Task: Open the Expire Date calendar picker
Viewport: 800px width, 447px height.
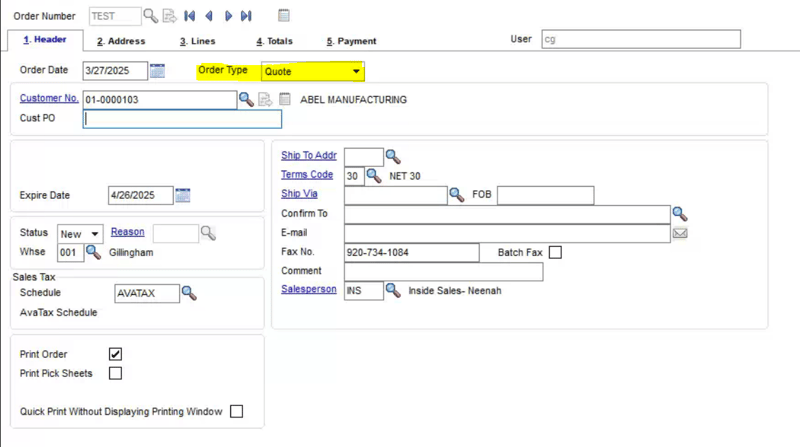Action: (x=182, y=196)
